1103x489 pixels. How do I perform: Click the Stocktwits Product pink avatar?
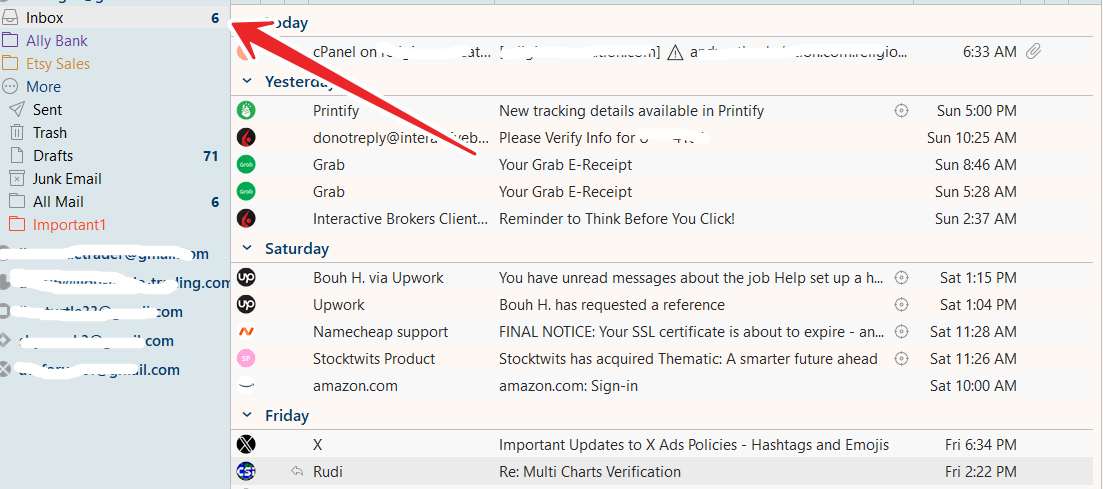click(x=246, y=359)
